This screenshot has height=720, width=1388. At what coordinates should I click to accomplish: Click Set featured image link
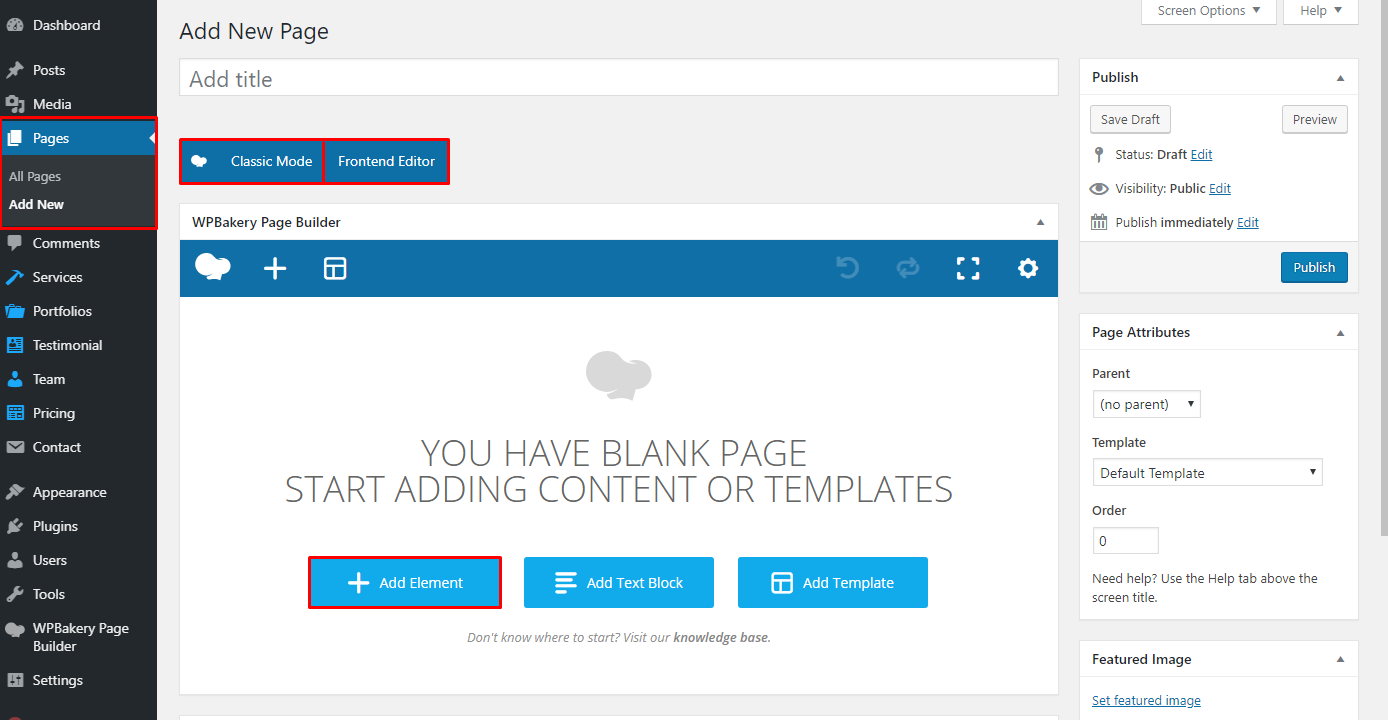point(1146,701)
